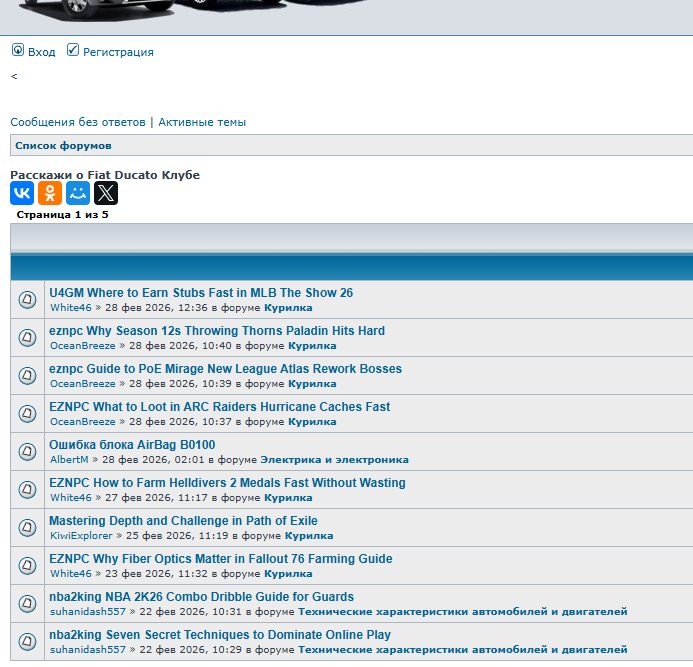The width and height of the screenshot is (693, 667).
Task: Click Расскажи о Fiat Ducato Клубе heading
Action: [x=105, y=175]
